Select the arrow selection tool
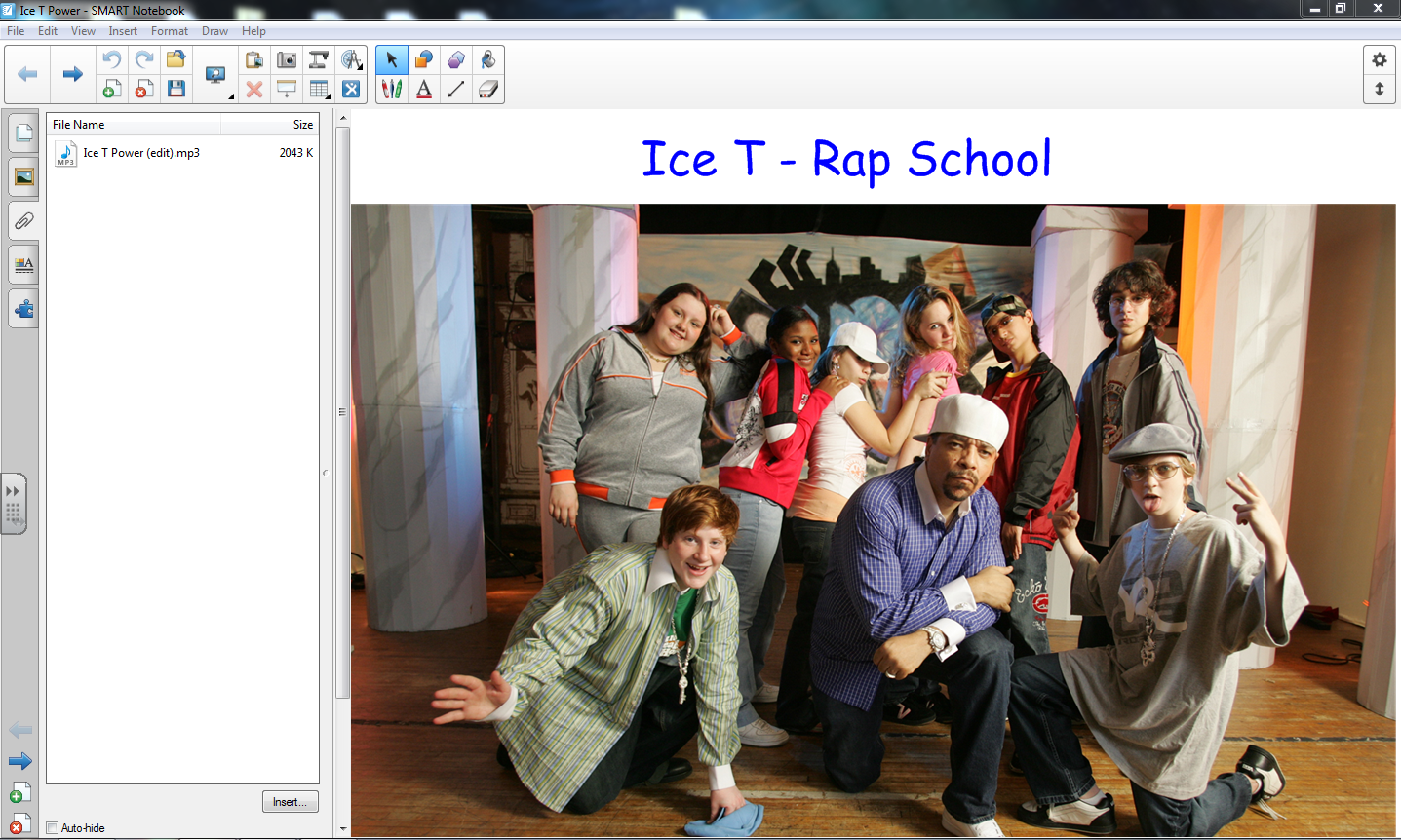Viewport: 1401px width, 840px height. pyautogui.click(x=391, y=59)
